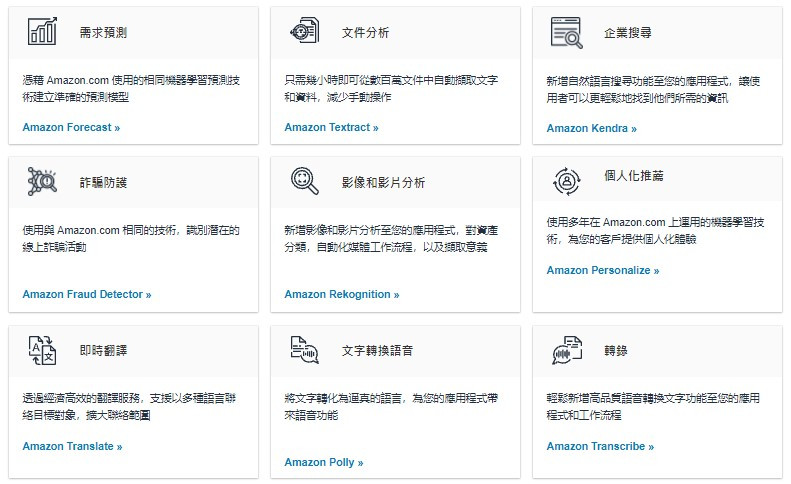Click the enterprise search magnifier icon
This screenshot has width=791, height=484.
[567, 33]
